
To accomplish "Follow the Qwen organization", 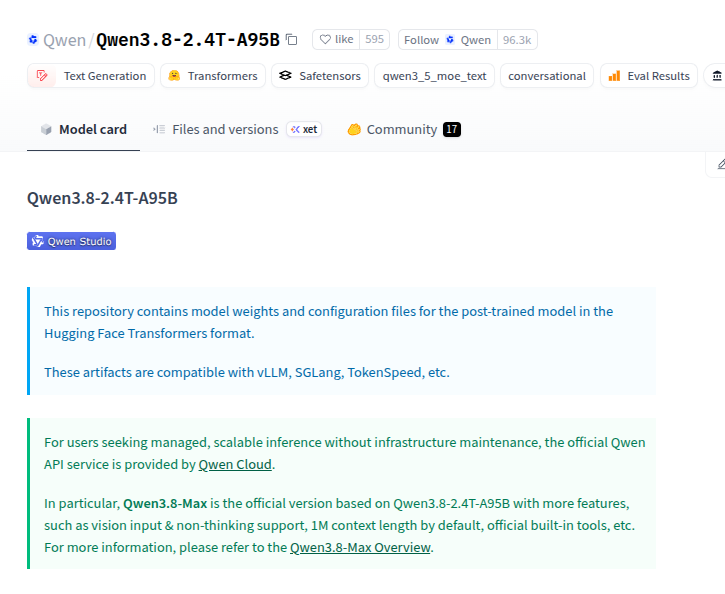I will [x=448, y=40].
